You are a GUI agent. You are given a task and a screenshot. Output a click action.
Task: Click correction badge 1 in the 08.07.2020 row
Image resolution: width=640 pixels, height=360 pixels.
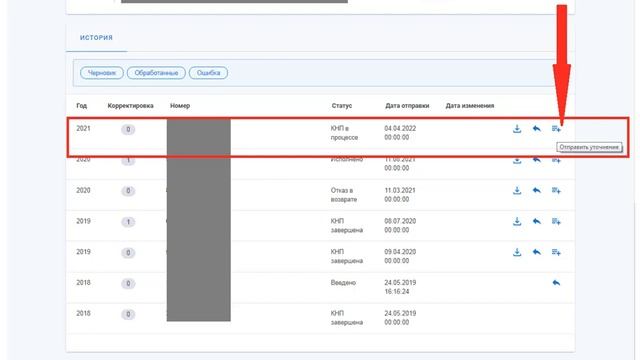coord(128,222)
